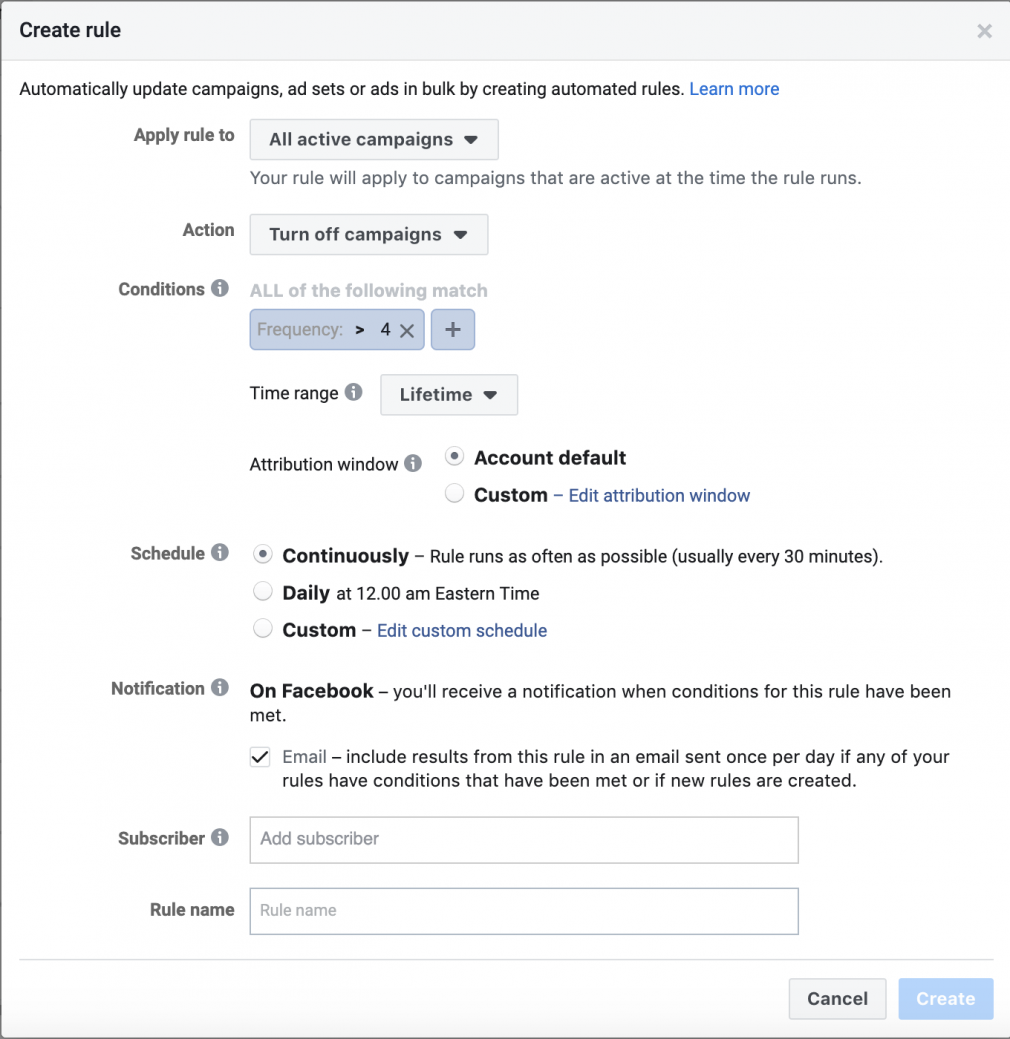Choose the Daily schedule option

262,591
